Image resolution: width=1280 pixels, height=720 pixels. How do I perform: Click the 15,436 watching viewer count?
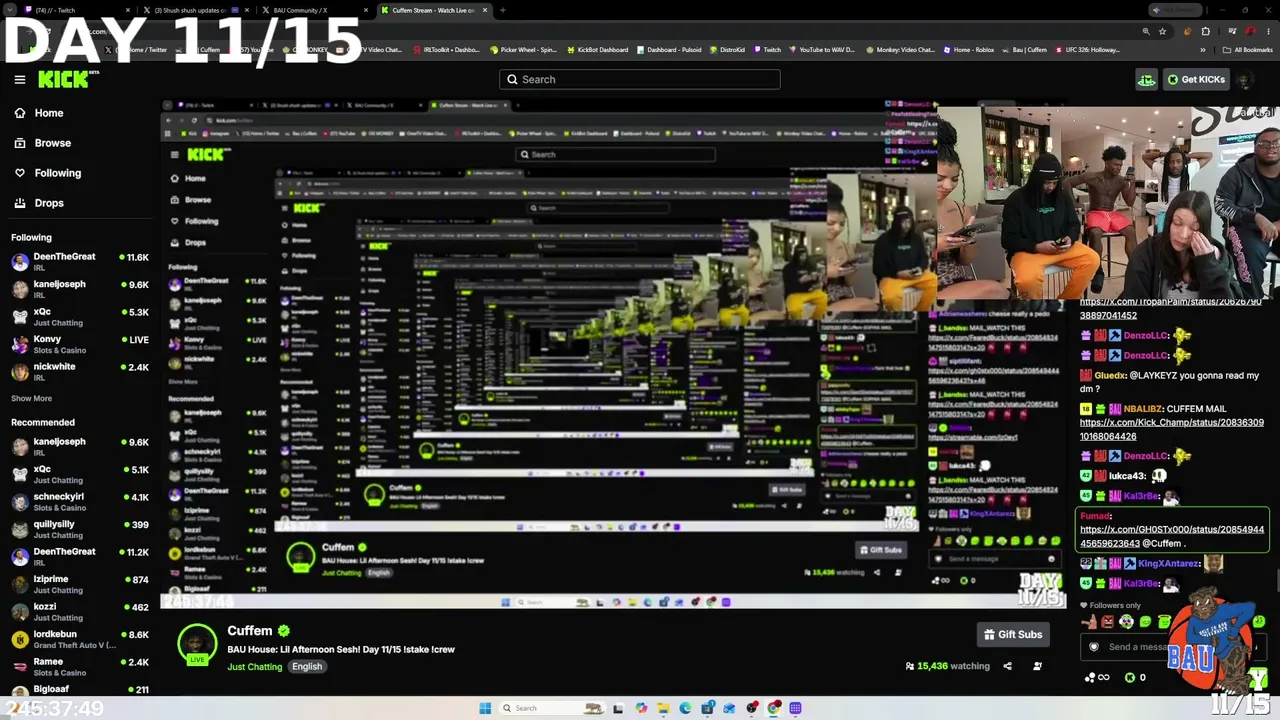(948, 666)
